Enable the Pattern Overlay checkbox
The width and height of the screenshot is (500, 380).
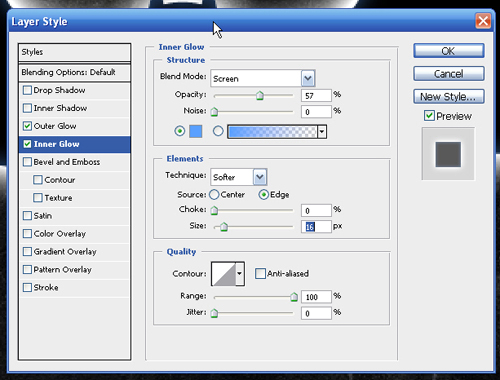click(x=27, y=269)
